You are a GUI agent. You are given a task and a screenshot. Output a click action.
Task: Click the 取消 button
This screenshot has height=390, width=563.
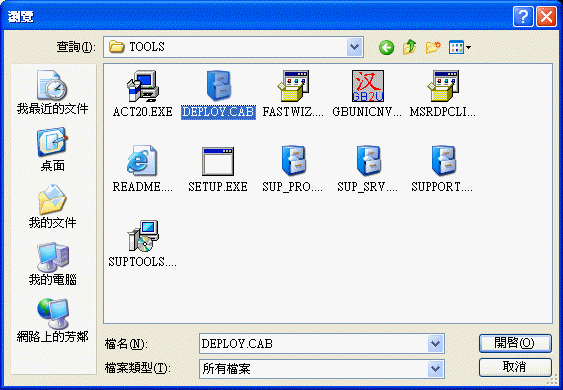tap(515, 367)
